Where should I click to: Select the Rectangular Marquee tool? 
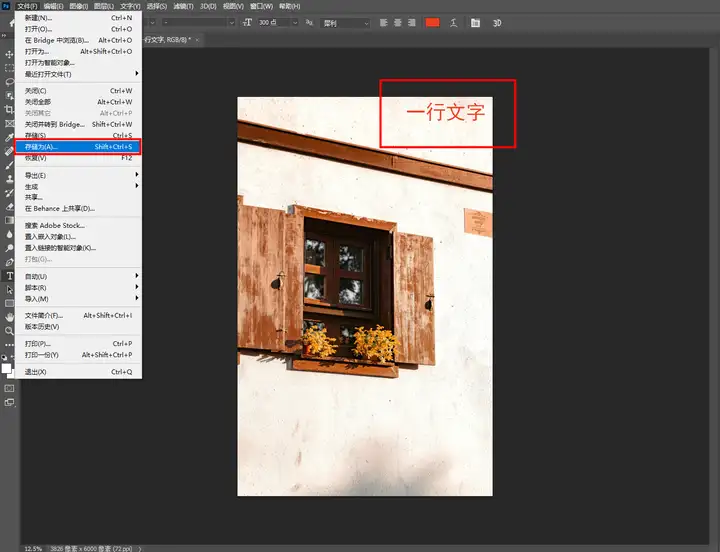[x=9, y=68]
